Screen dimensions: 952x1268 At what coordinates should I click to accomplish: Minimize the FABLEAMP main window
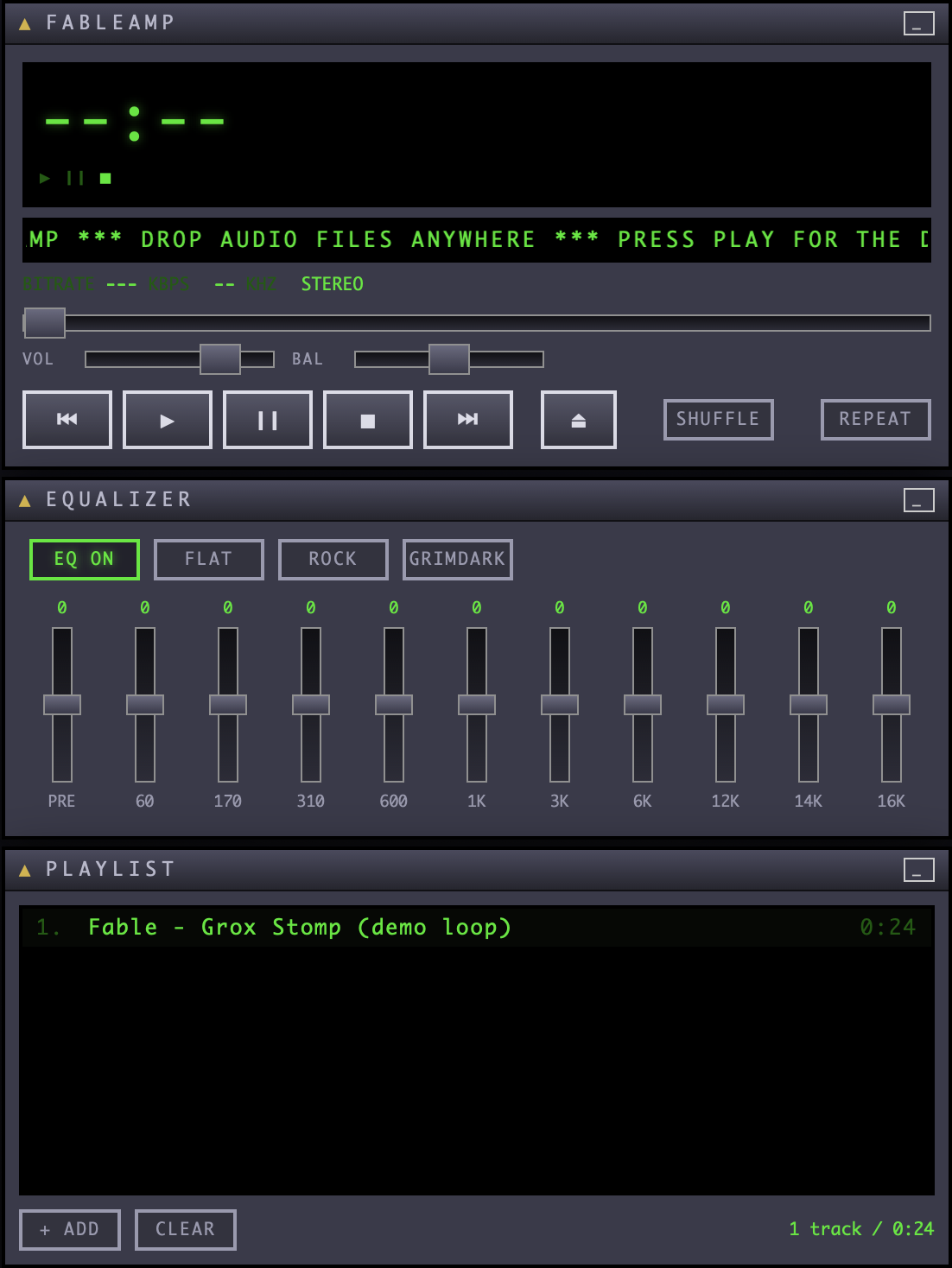(x=919, y=23)
